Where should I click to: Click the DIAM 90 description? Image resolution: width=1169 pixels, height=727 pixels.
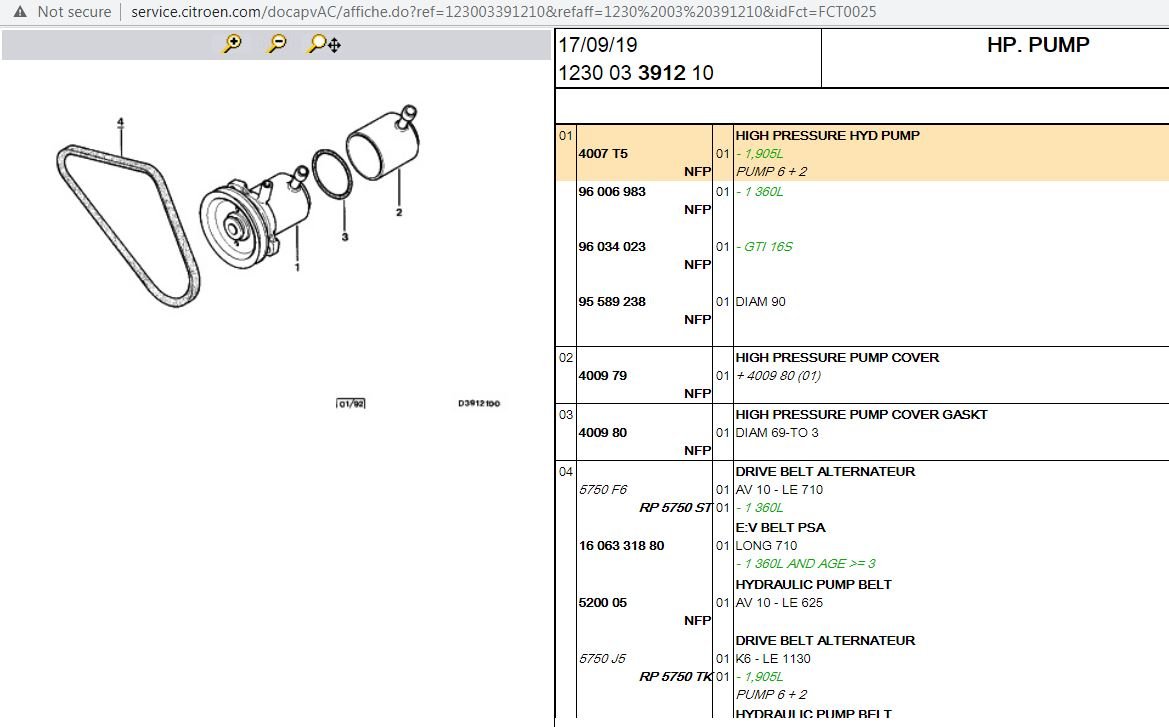[760, 302]
